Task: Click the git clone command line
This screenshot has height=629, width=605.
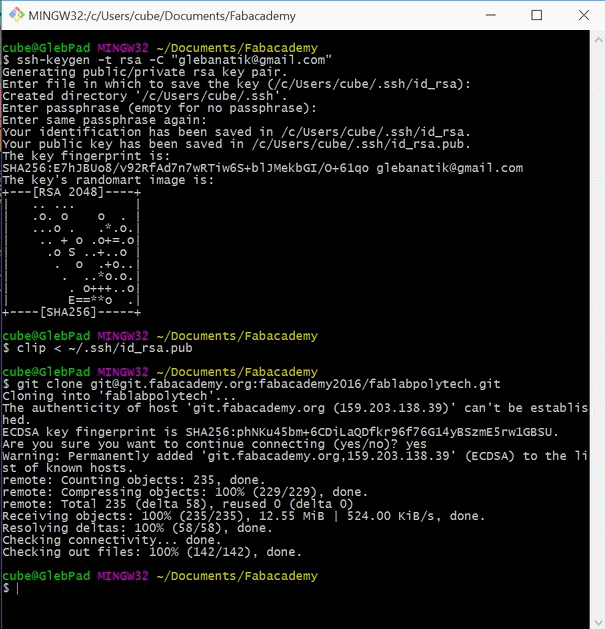Action: pos(252,384)
